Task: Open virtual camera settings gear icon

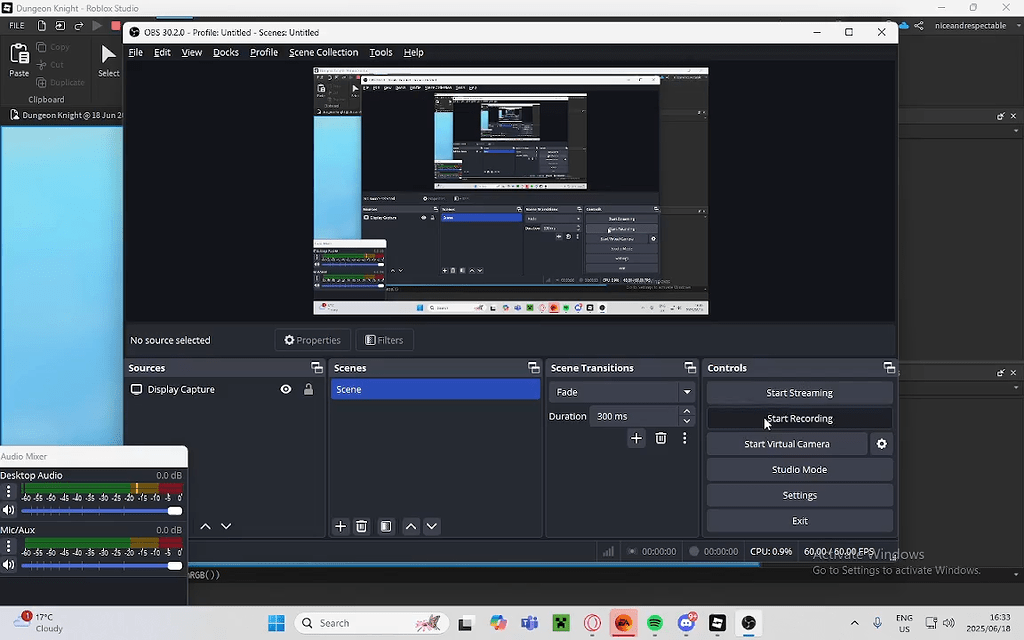Action: [x=881, y=444]
